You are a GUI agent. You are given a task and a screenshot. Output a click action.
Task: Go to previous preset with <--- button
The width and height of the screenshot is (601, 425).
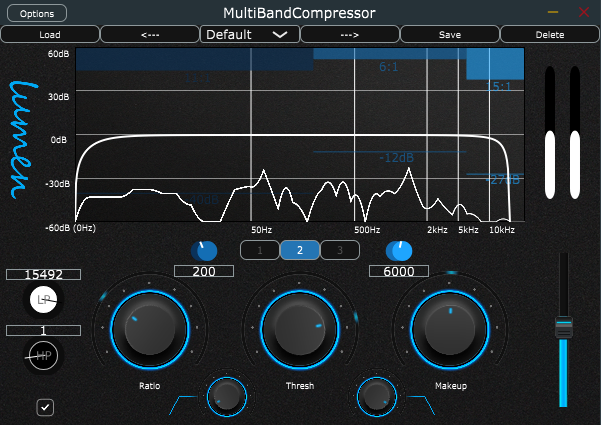click(150, 34)
